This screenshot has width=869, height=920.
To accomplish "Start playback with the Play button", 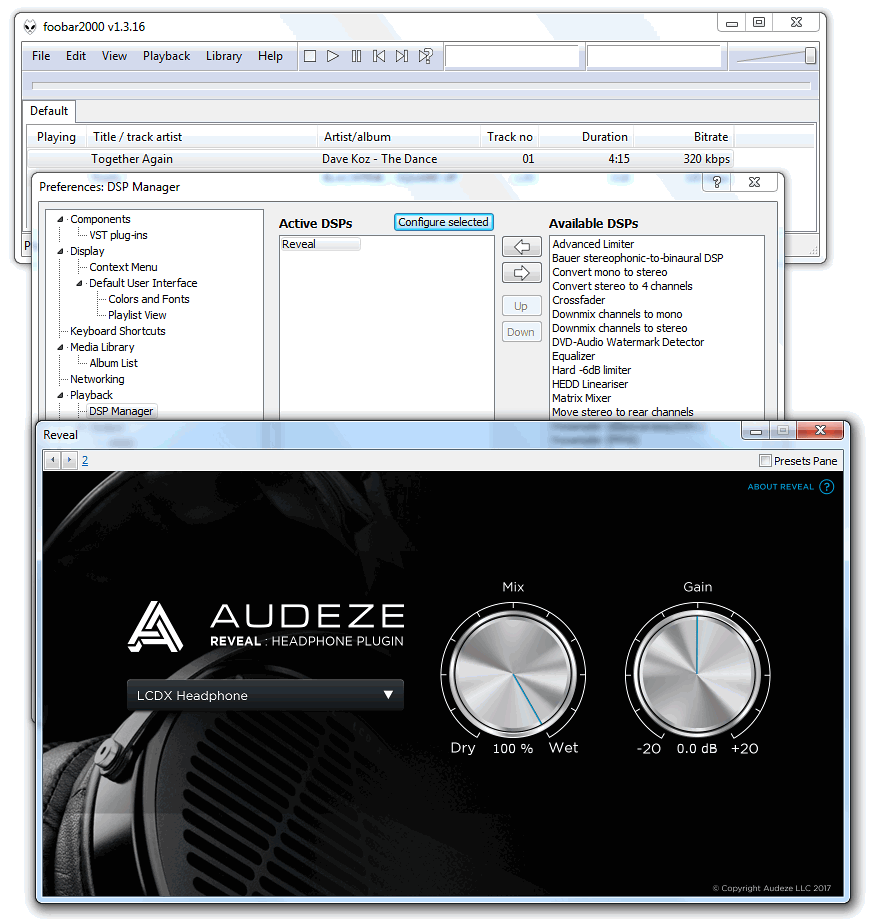I will coord(333,56).
